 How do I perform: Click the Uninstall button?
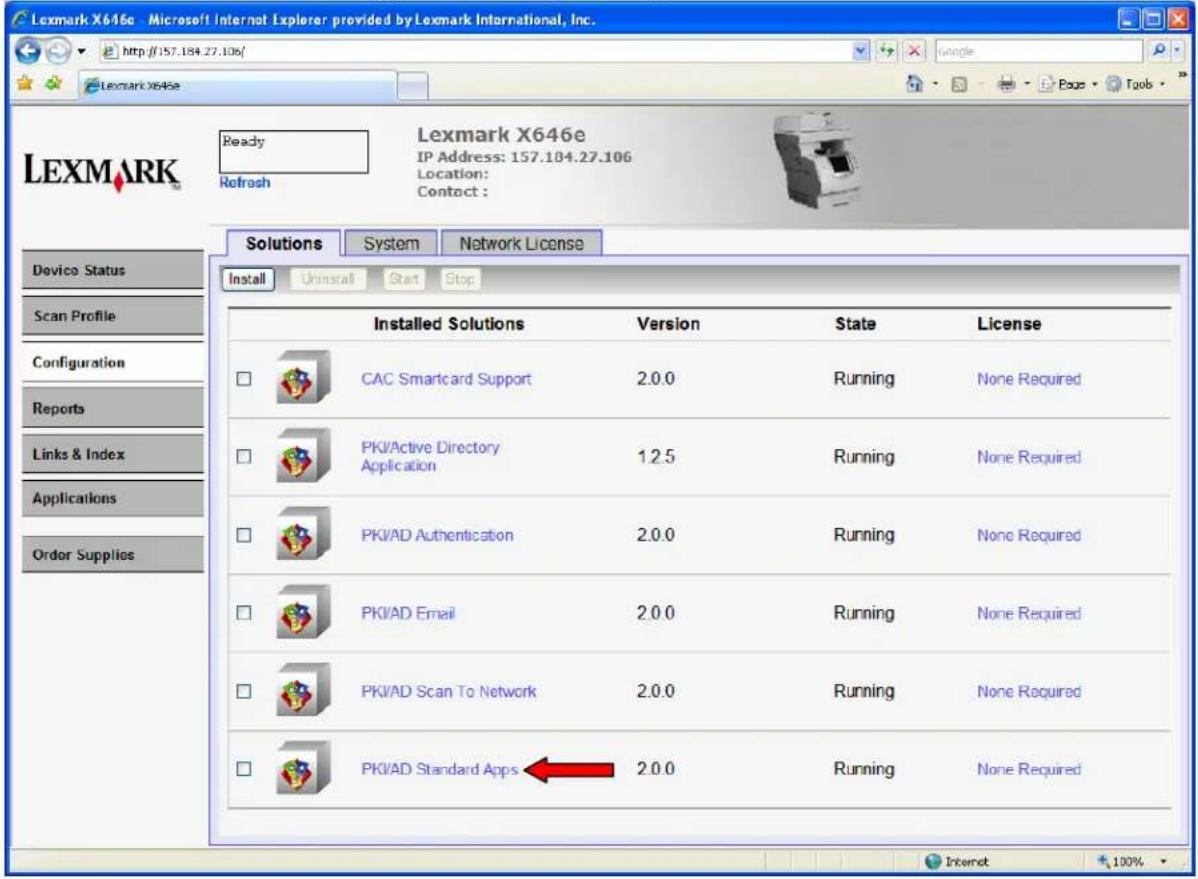328,279
